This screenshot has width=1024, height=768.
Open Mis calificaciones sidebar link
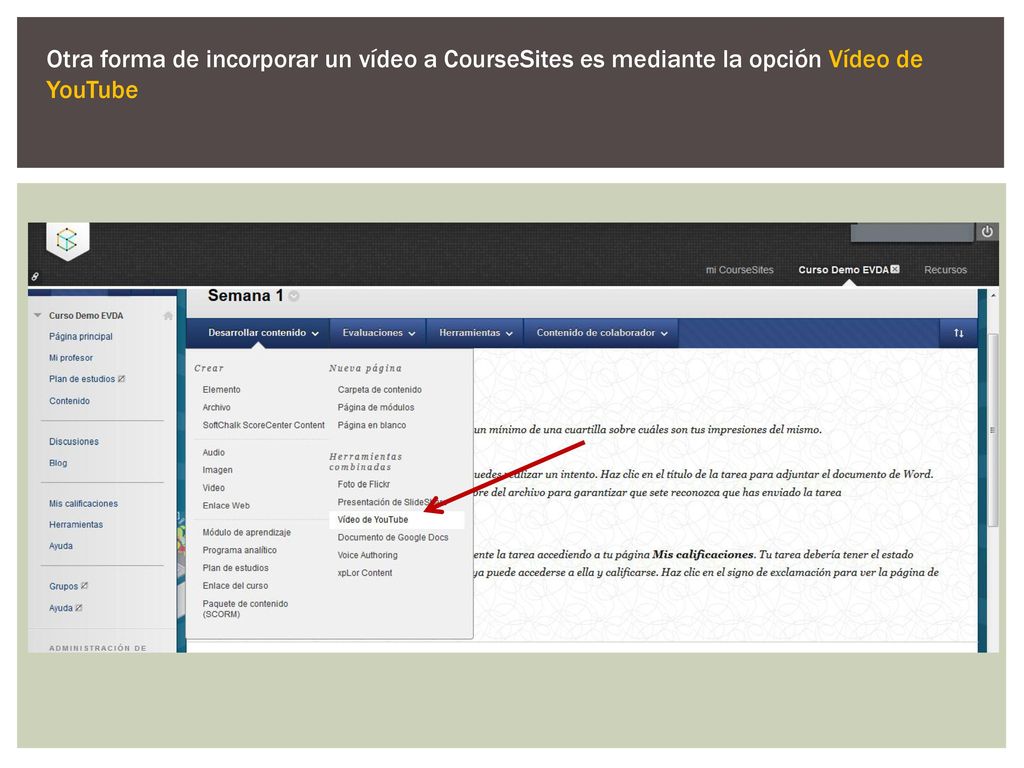point(84,504)
